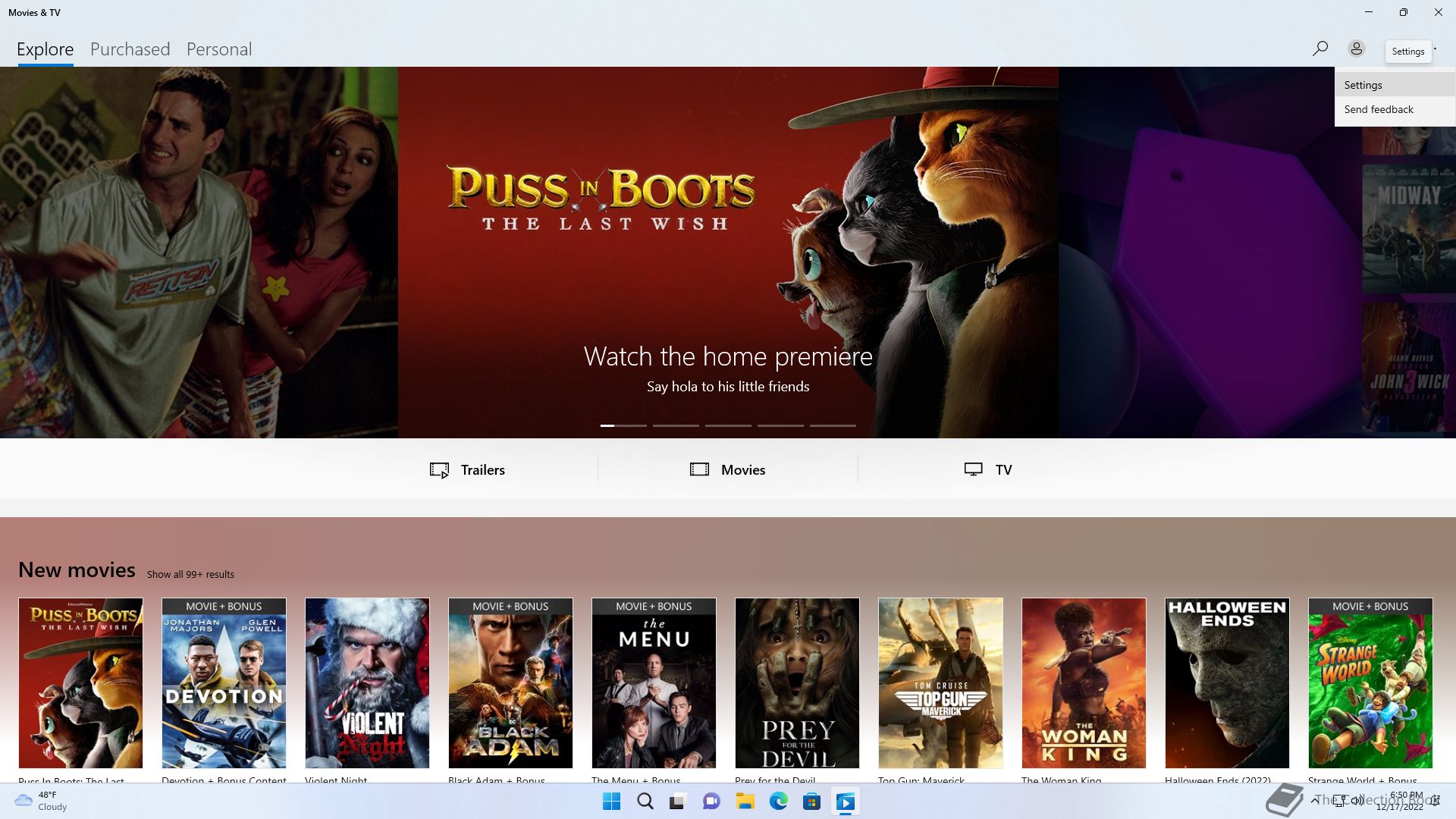Image resolution: width=1456 pixels, height=819 pixels.
Task: Choose Settings from the dropdown menu
Action: point(1395,85)
